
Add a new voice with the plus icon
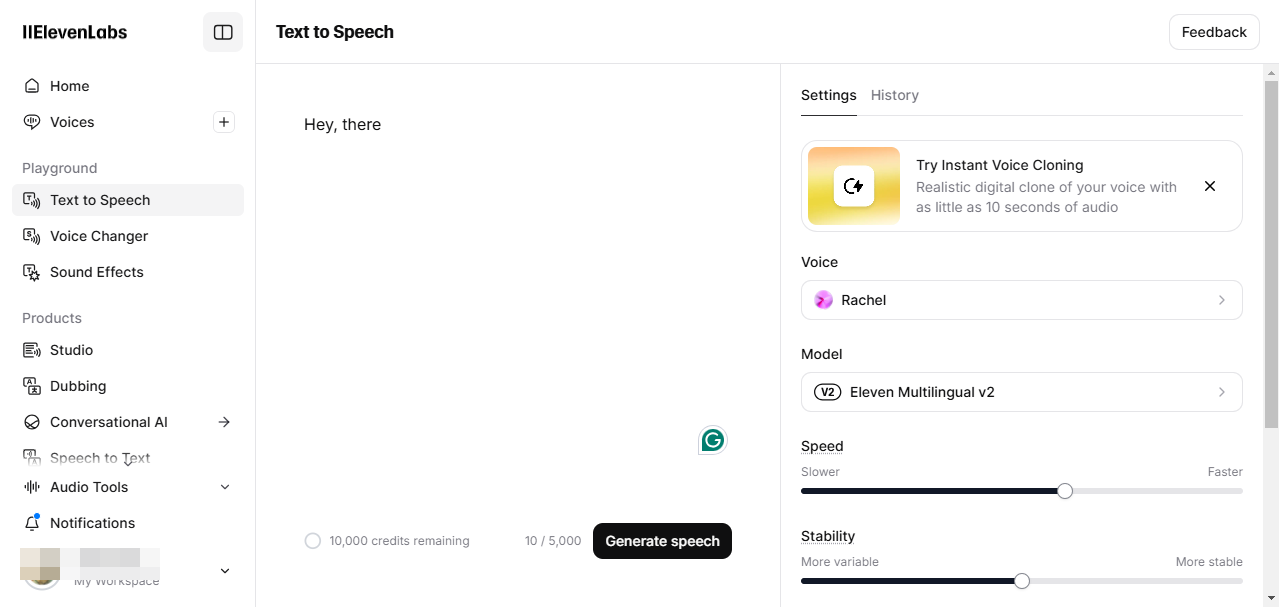pos(223,122)
